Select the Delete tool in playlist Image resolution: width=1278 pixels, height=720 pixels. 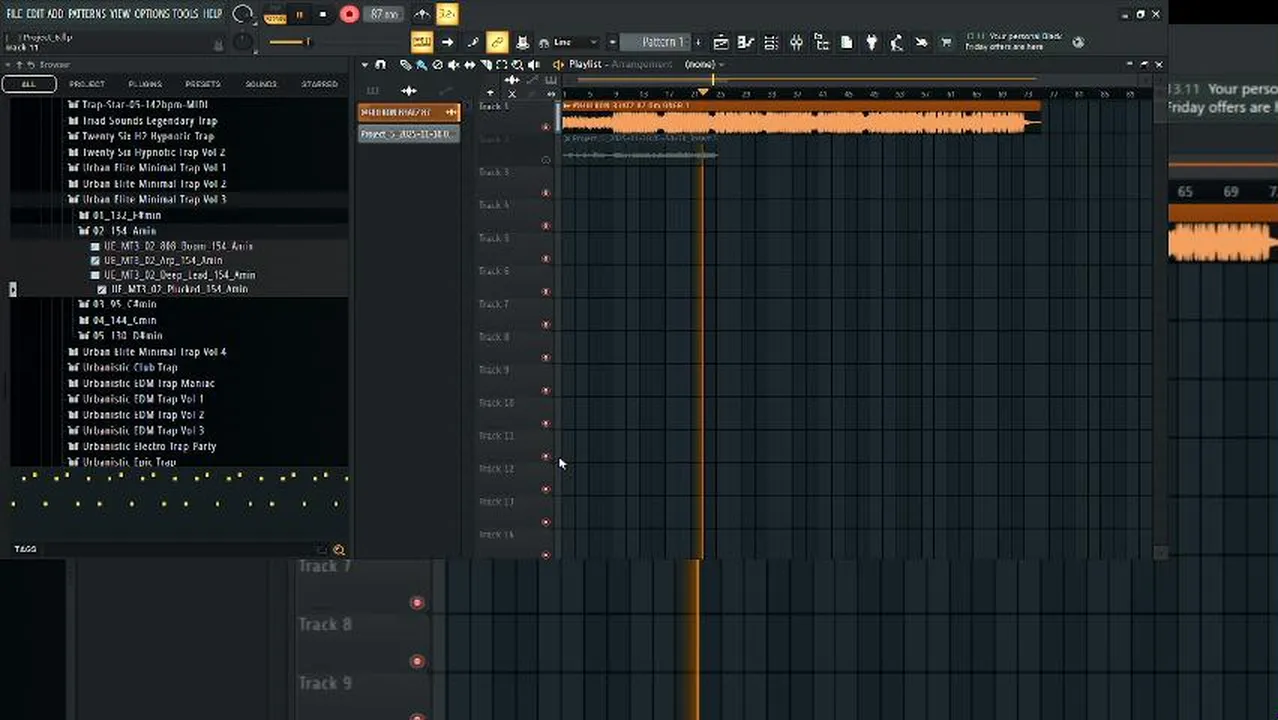[437, 64]
